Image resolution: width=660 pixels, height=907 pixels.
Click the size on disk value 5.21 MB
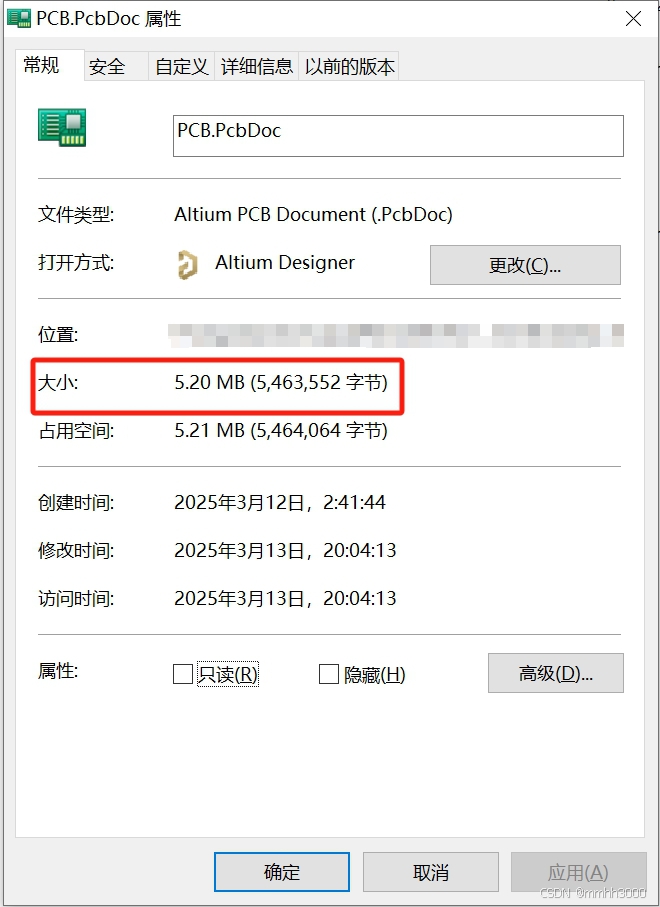[x=281, y=430]
